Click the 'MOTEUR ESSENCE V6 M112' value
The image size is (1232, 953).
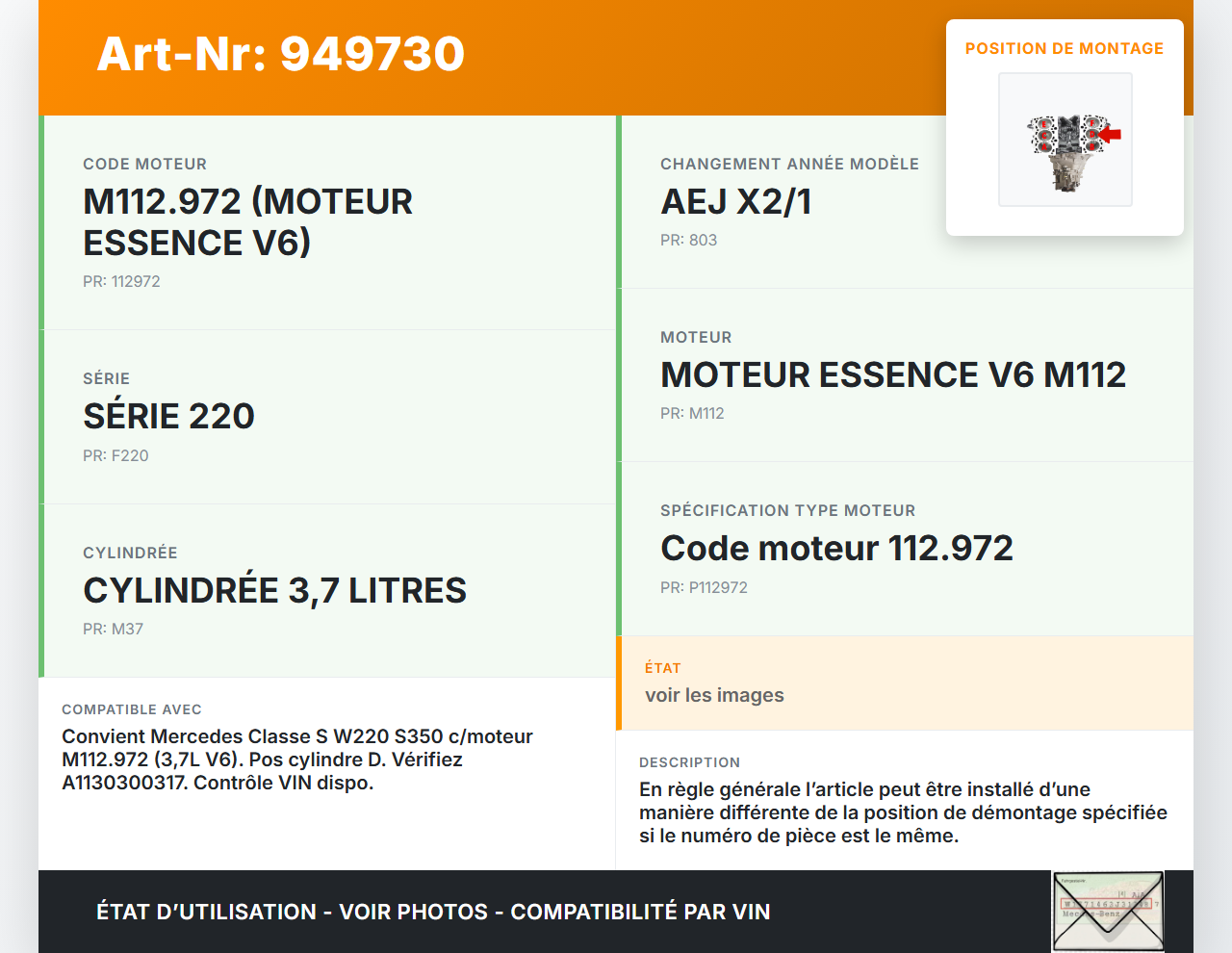point(893,375)
